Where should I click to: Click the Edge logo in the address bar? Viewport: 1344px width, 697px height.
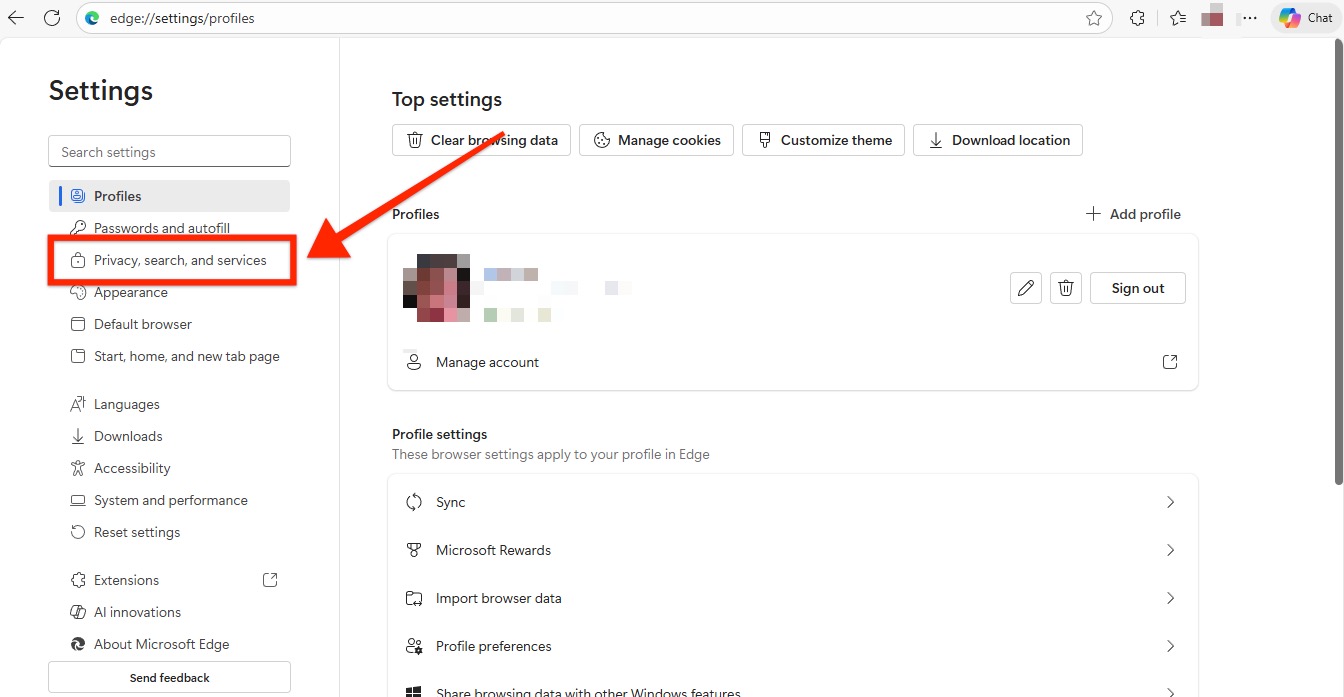coord(93,18)
